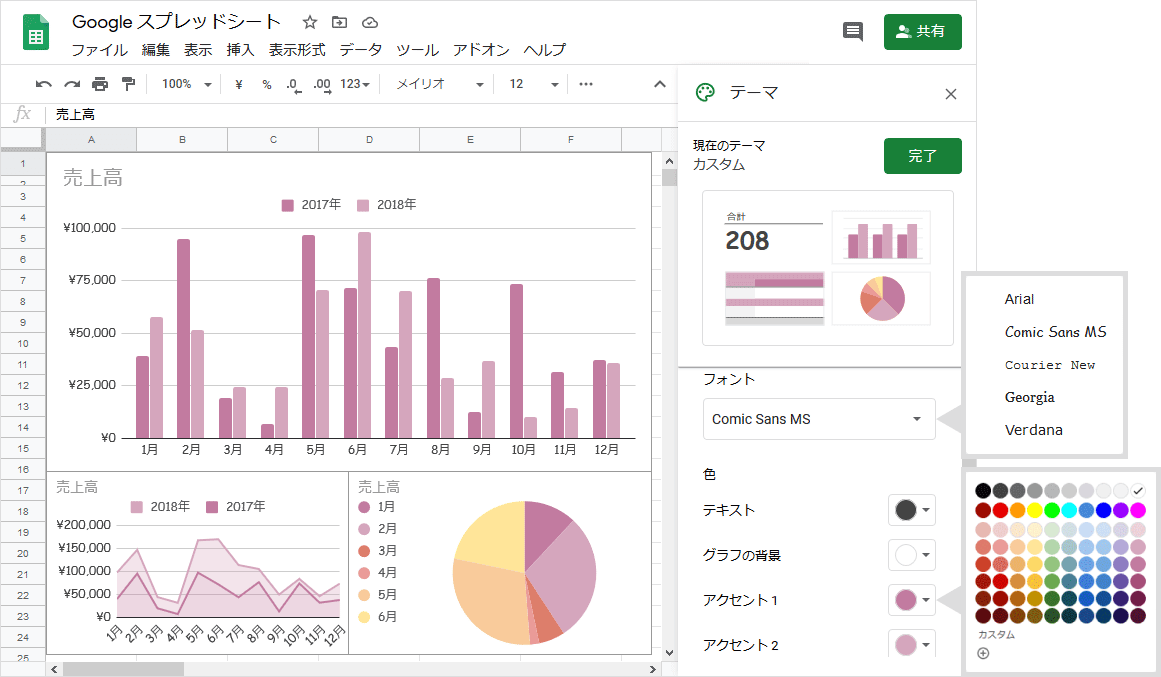Expand the Comic Sans MS font dropdown
This screenshot has width=1161, height=677.
819,419
